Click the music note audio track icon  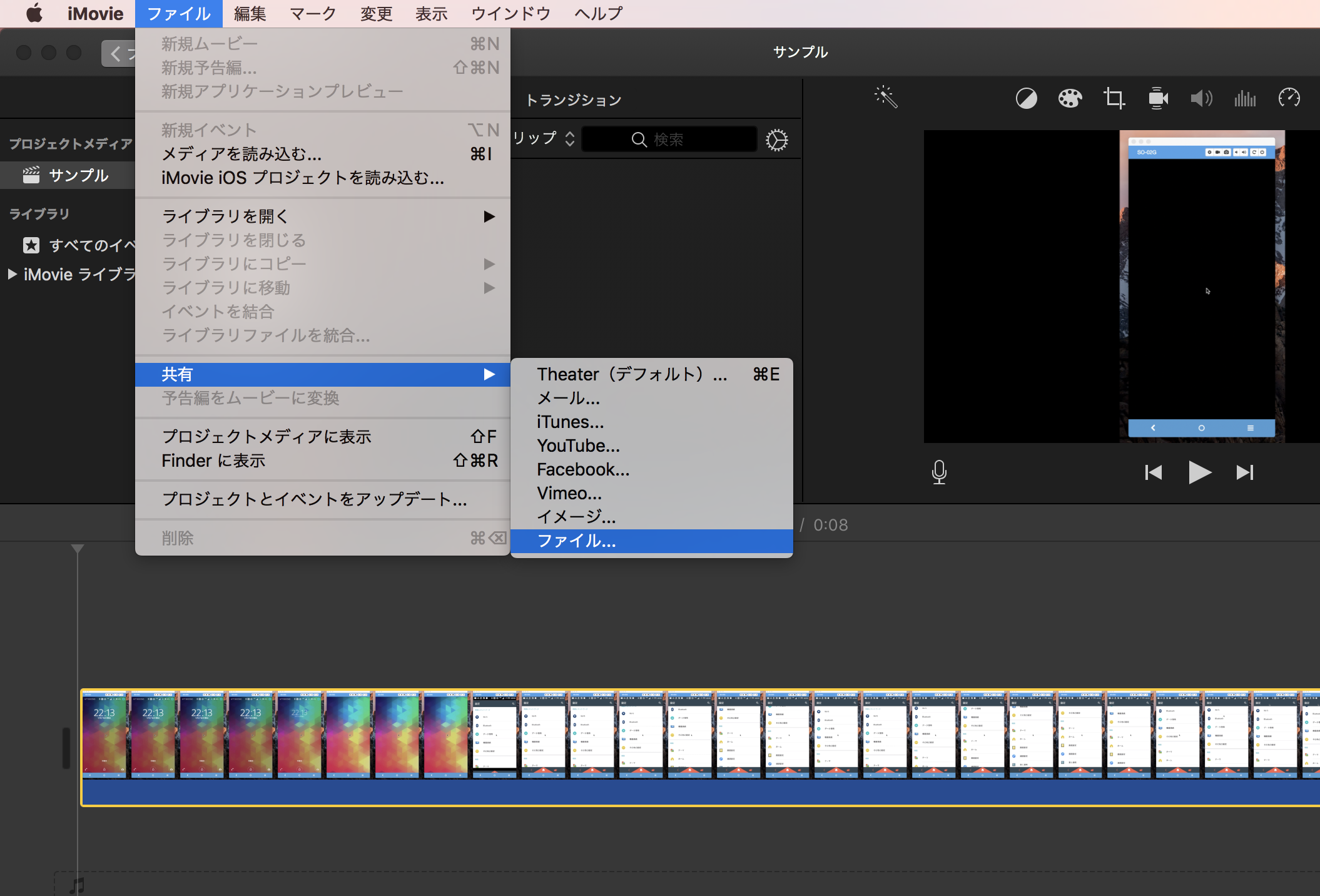pyautogui.click(x=76, y=885)
